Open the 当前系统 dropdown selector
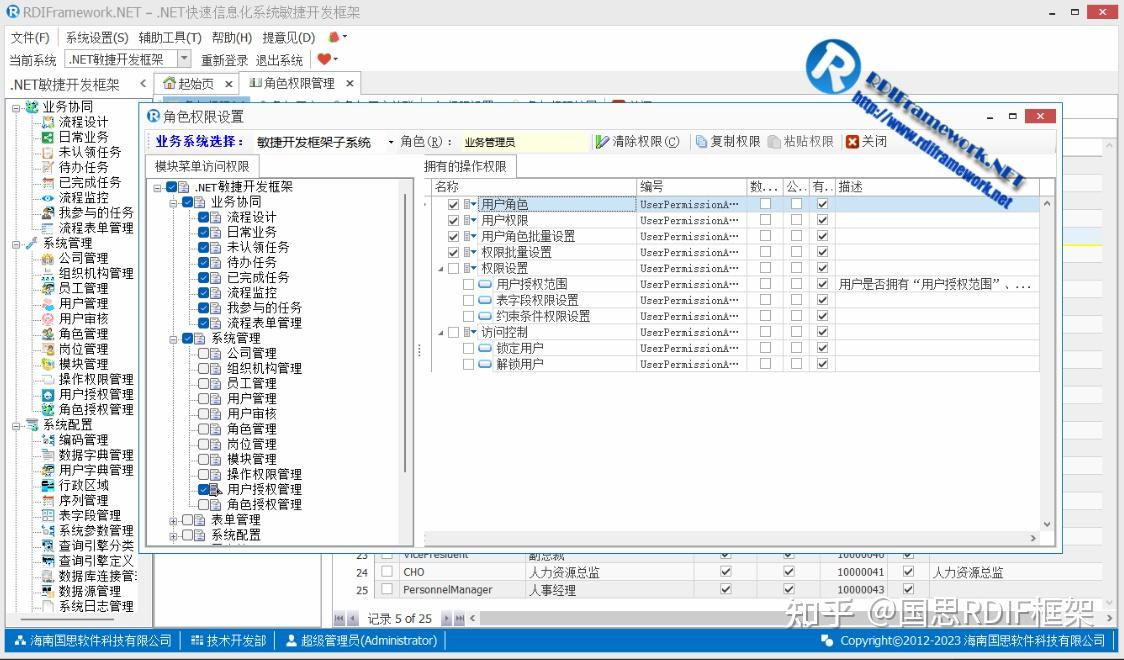The height and width of the screenshot is (660, 1124). coord(183,59)
